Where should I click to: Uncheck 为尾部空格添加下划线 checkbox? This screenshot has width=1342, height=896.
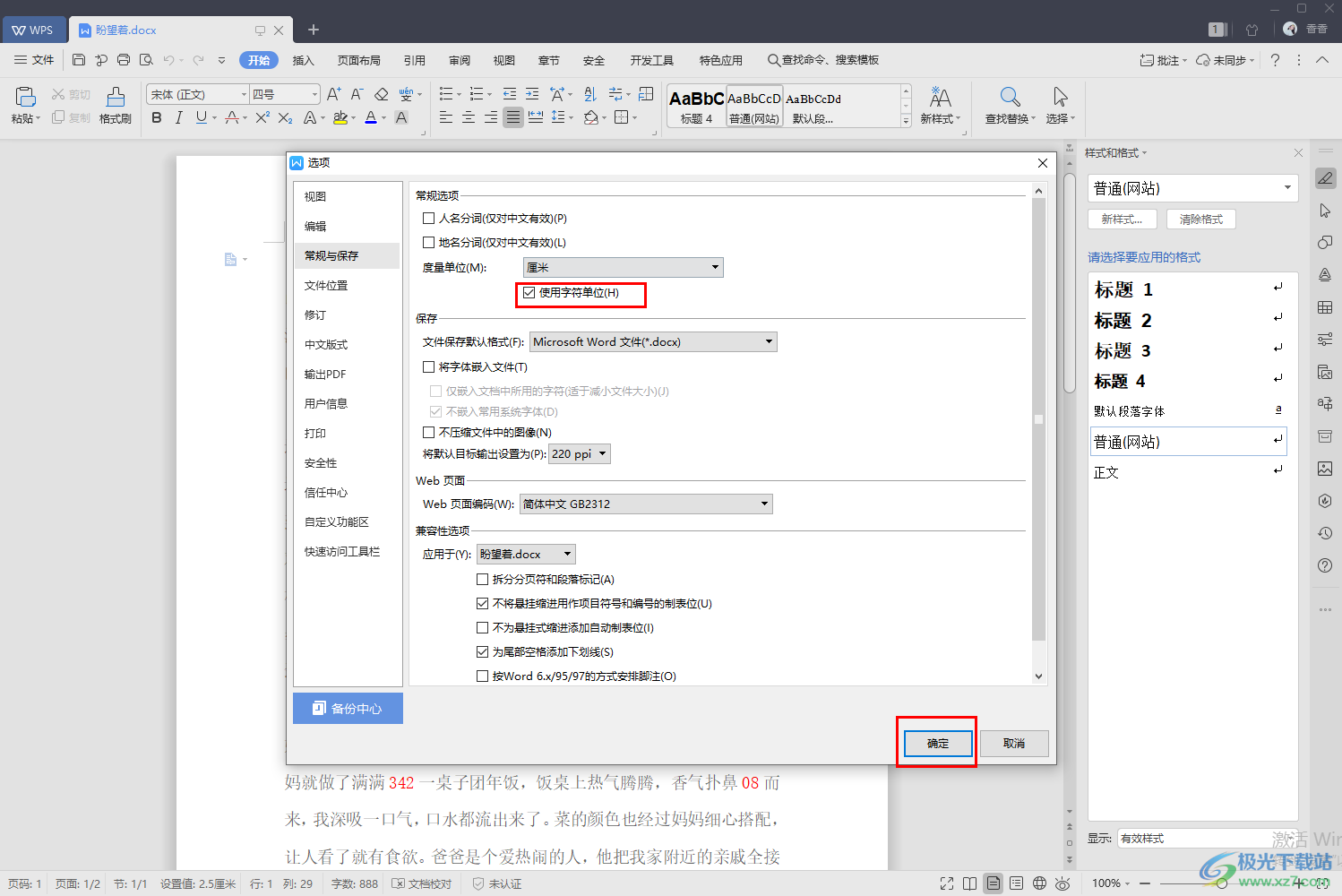click(483, 651)
